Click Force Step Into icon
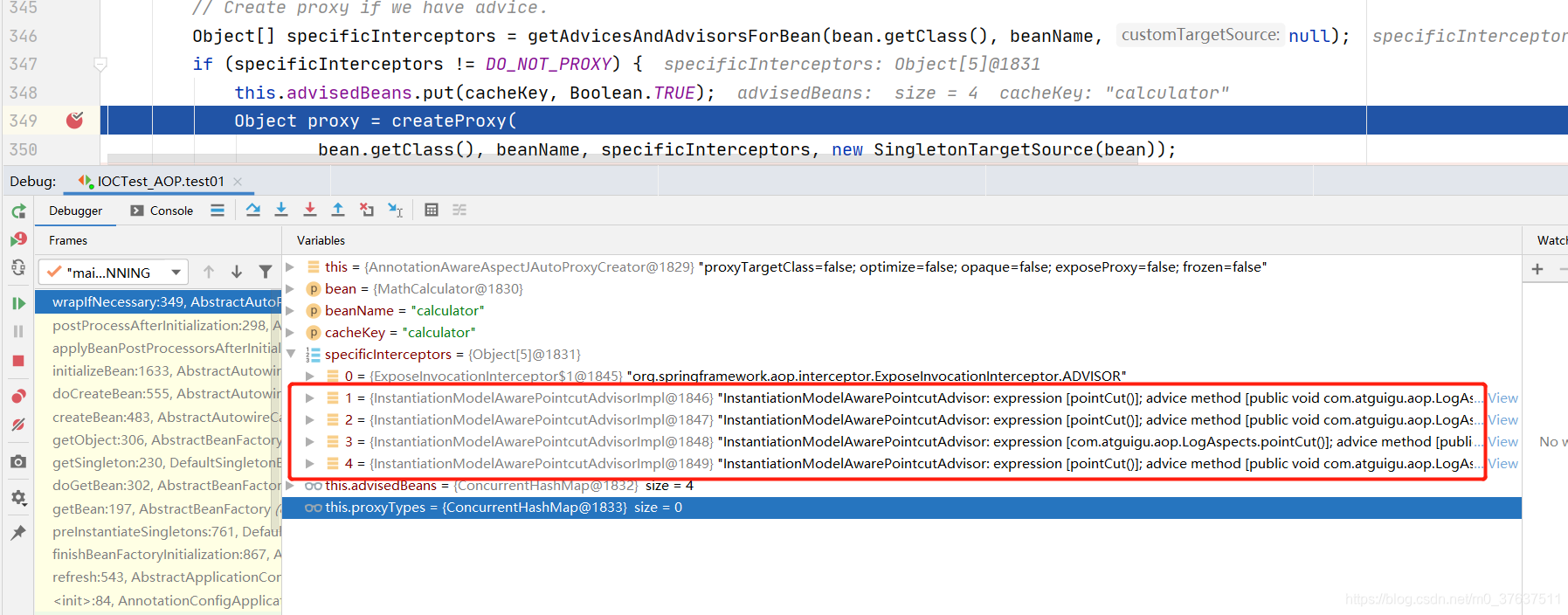 310,210
